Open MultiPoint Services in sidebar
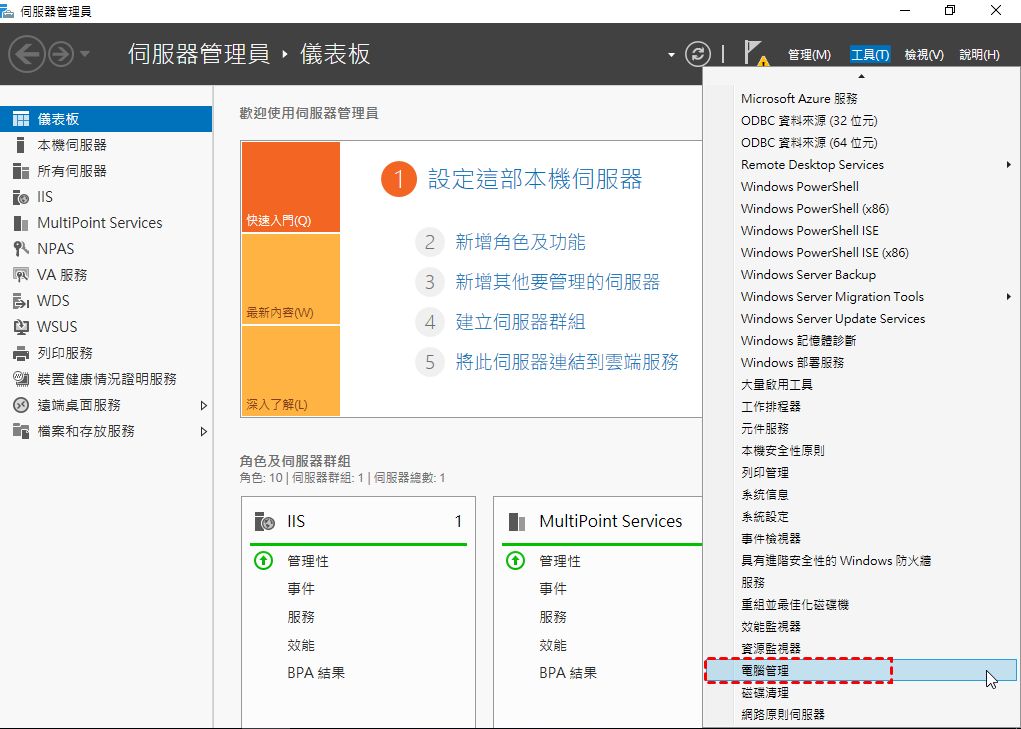The image size is (1021, 729). [x=106, y=223]
